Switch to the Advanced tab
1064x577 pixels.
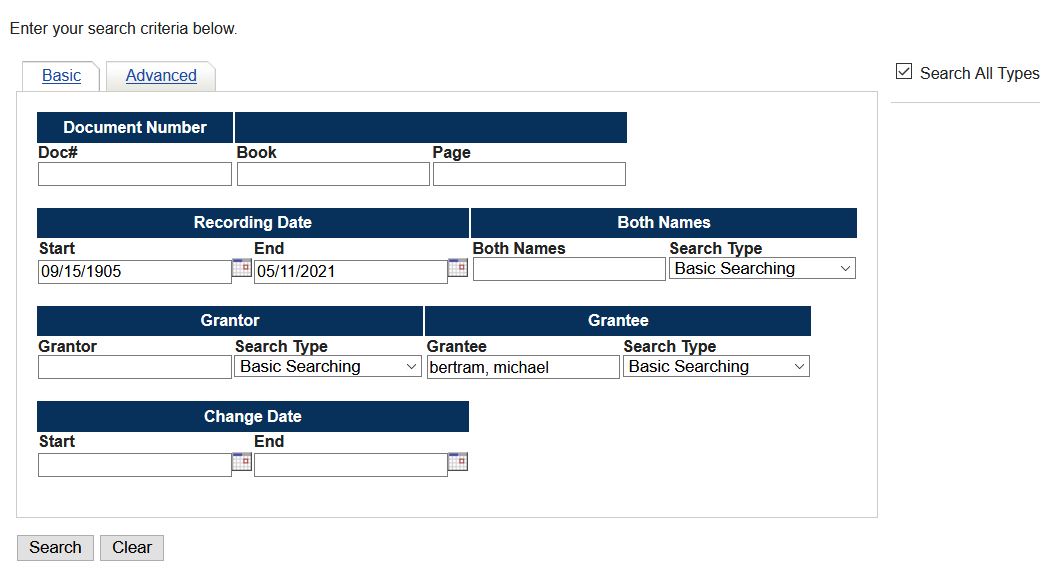coord(161,76)
